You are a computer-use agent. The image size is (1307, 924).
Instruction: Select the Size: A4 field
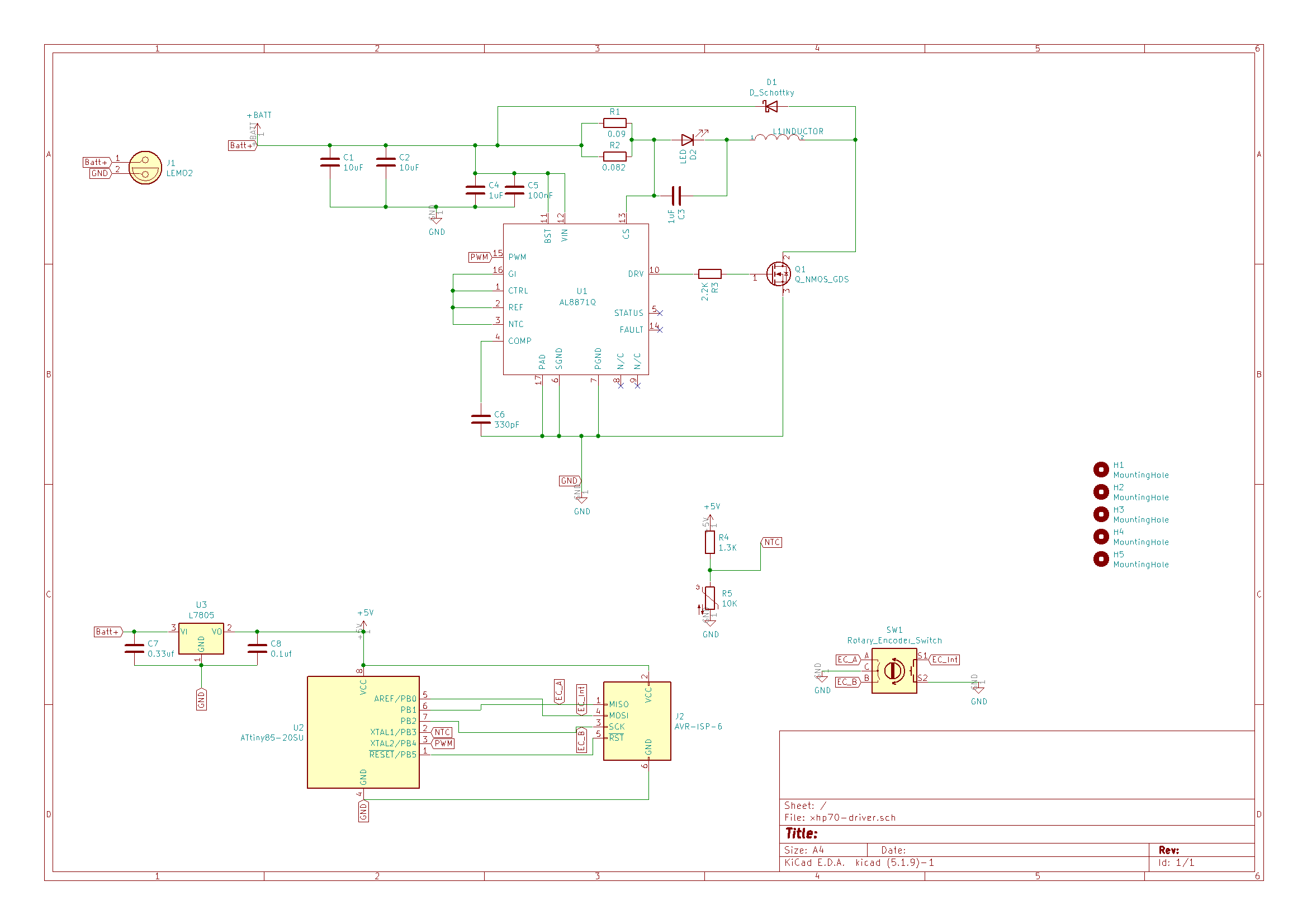804,850
